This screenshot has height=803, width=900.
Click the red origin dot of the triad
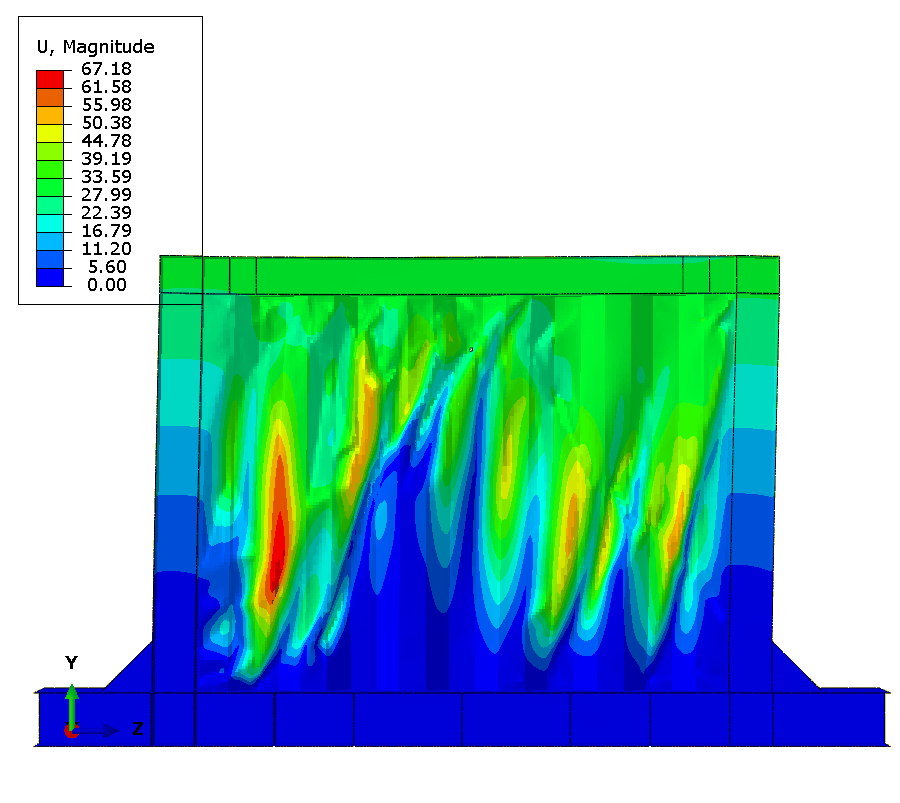(71, 731)
